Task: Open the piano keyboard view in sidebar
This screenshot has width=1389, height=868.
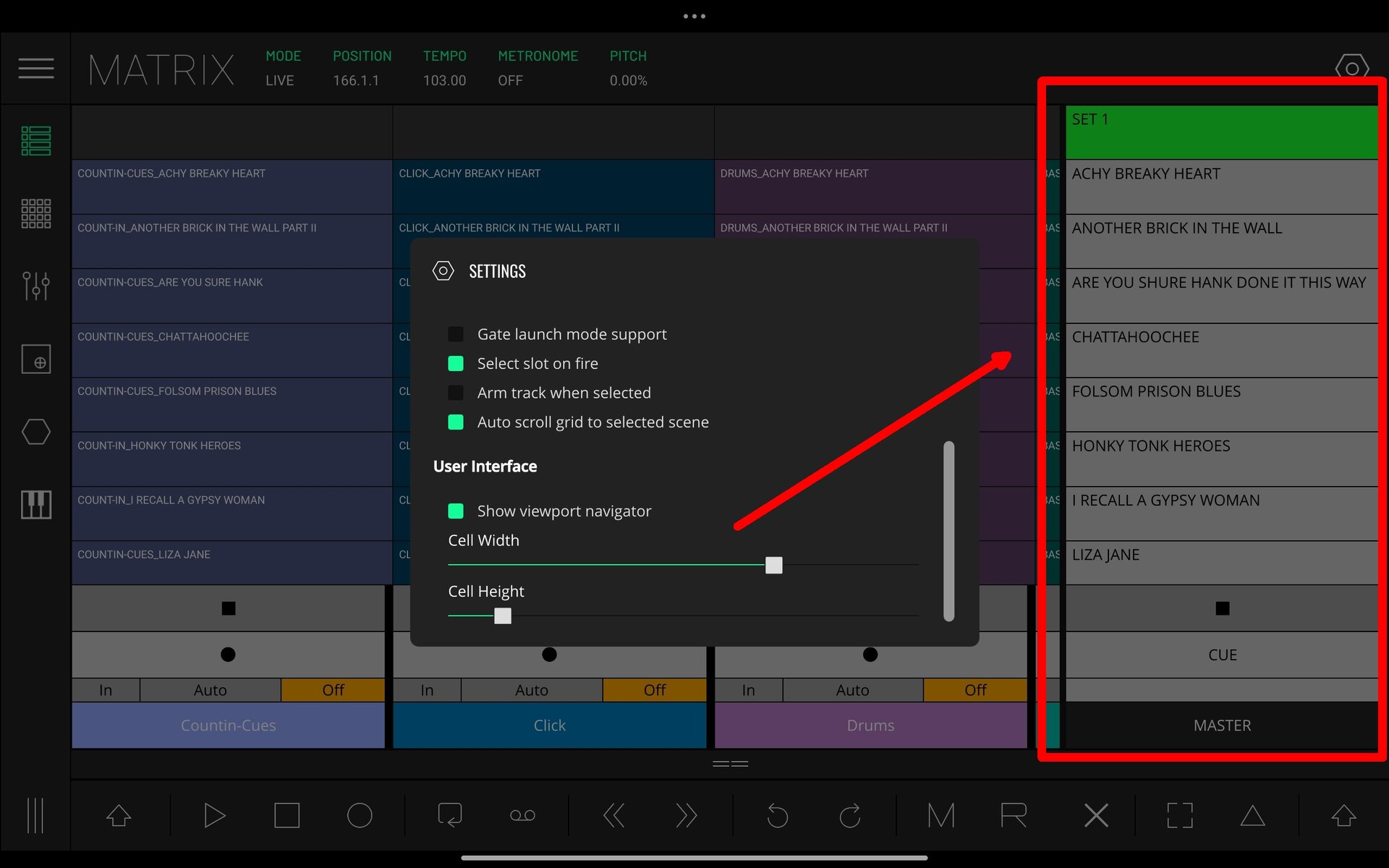Action: click(36, 504)
